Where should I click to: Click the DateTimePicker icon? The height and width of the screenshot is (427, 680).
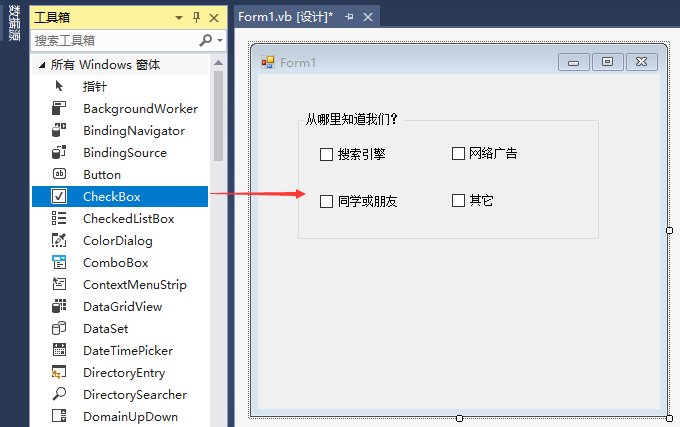[x=59, y=350]
